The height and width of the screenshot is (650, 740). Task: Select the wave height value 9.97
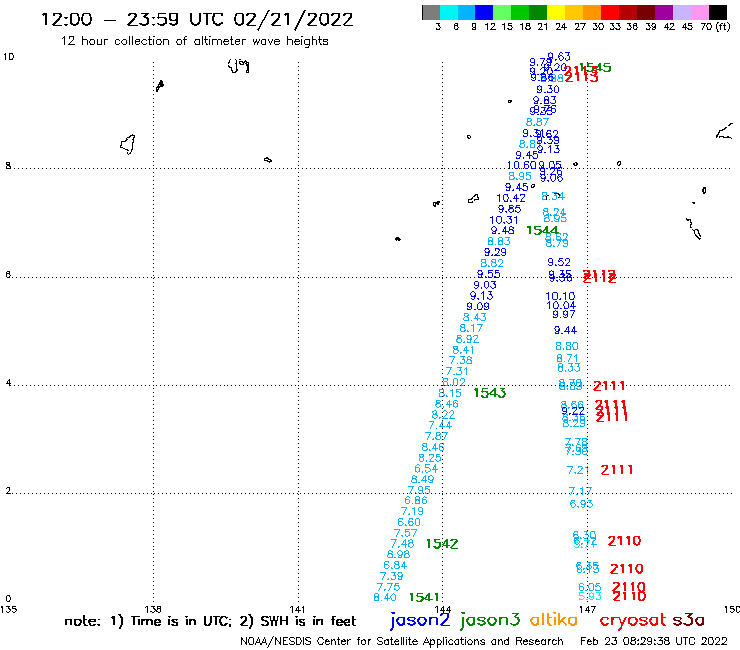[x=564, y=314]
